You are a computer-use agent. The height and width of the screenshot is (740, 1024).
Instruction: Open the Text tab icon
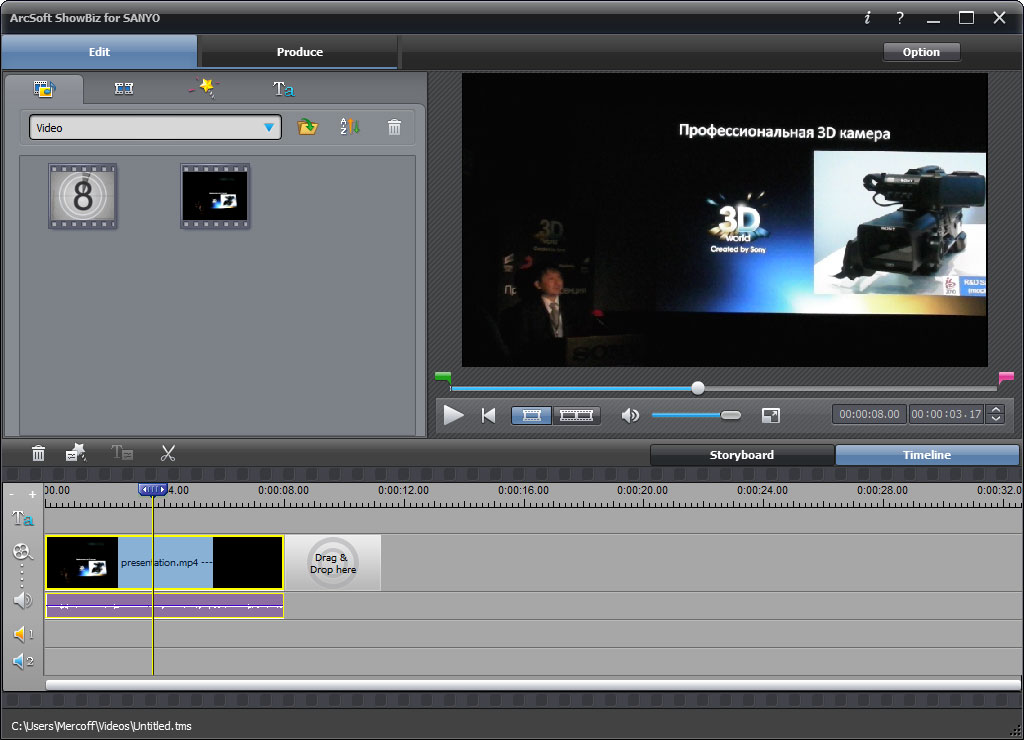tap(283, 89)
